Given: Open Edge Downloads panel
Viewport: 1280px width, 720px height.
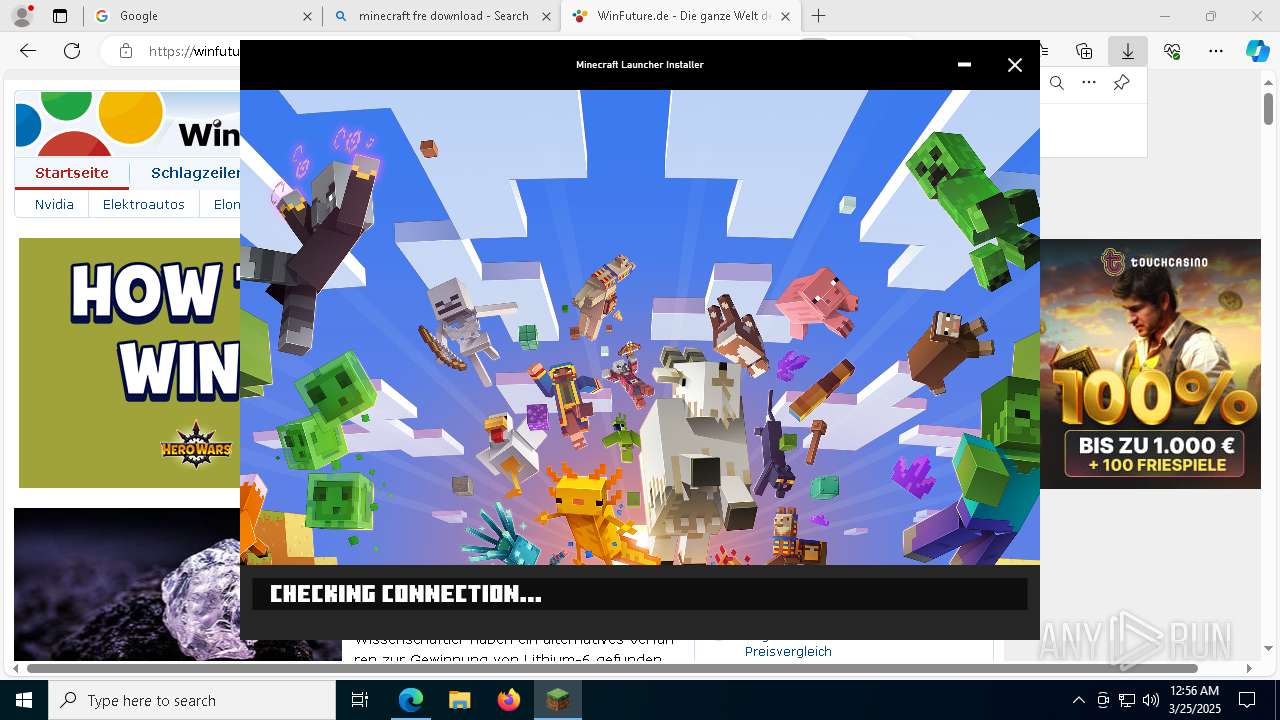Looking at the screenshot, I should click(x=1128, y=51).
